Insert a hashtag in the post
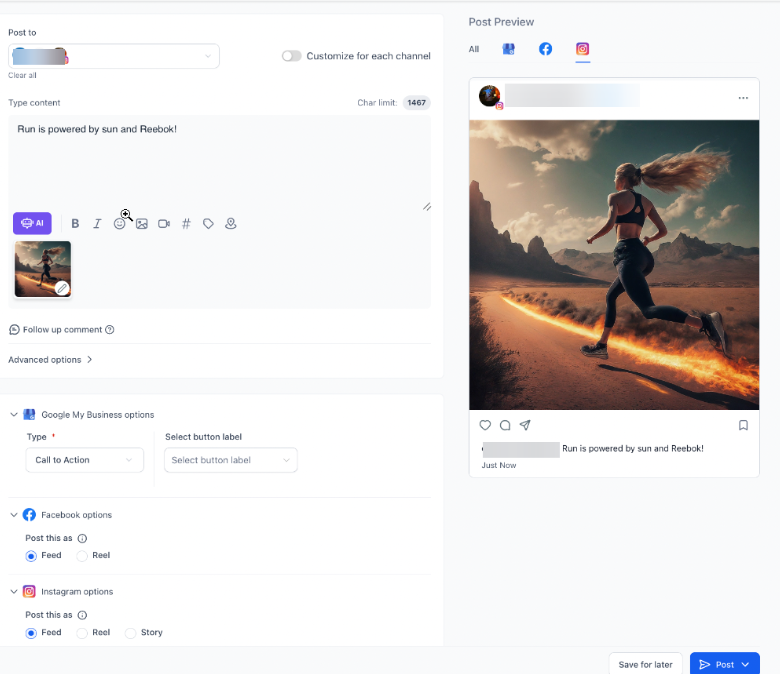Viewport: 784px width, 674px height. click(186, 224)
